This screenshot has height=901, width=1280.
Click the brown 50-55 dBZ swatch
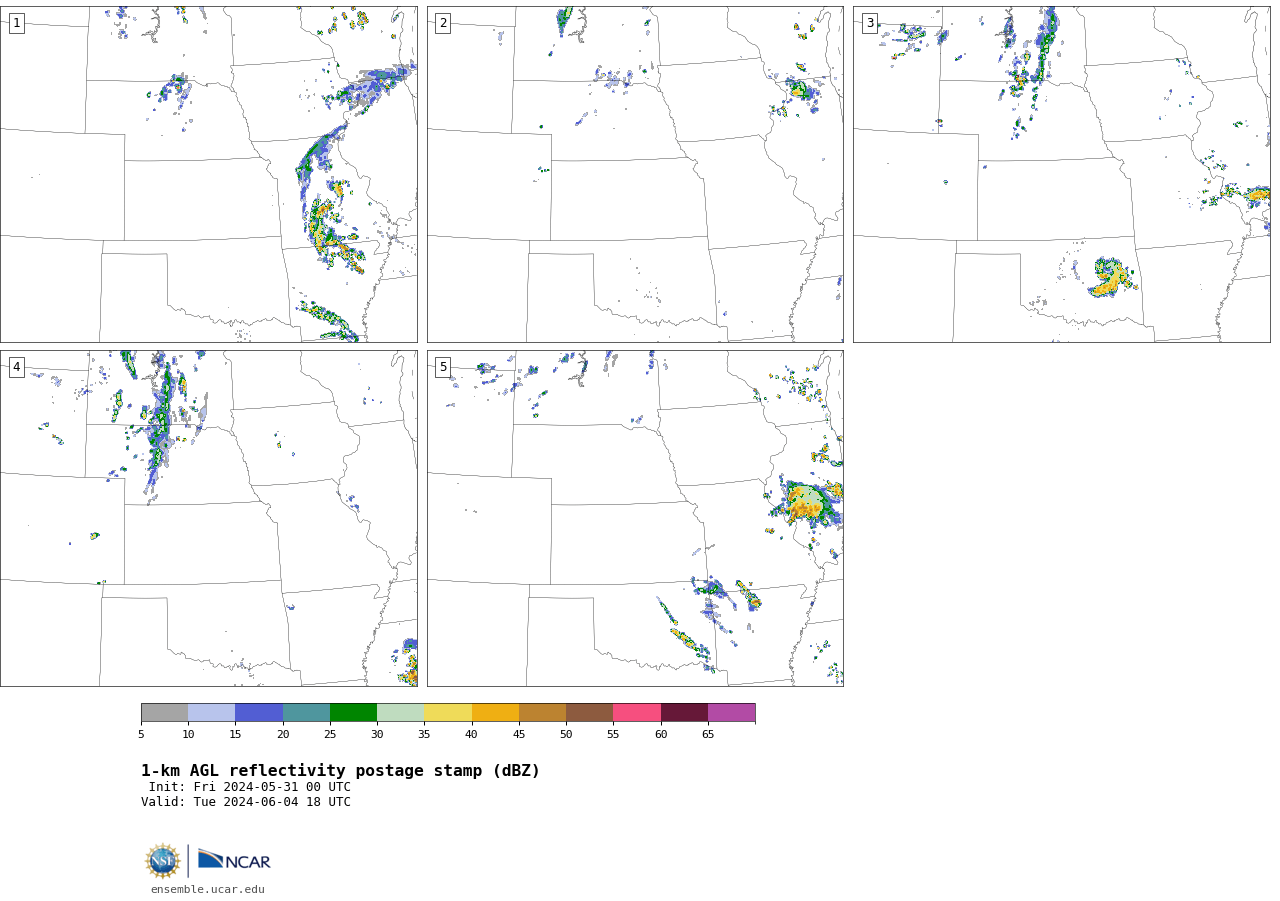coord(589,713)
